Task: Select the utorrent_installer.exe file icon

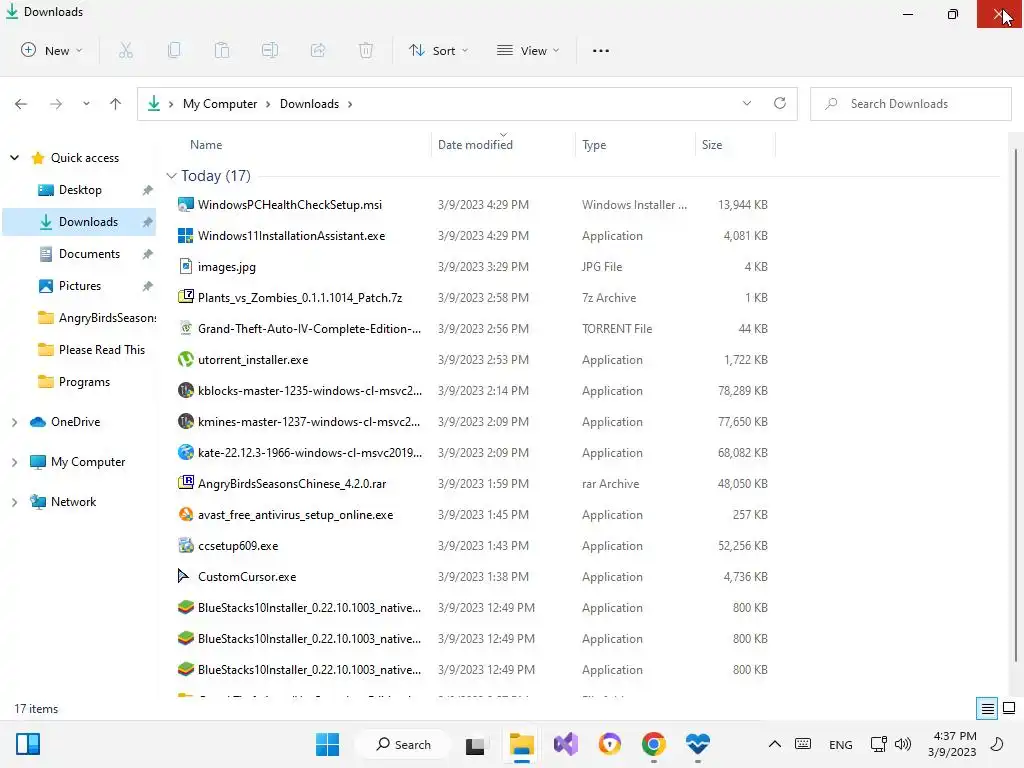Action: coord(185,359)
